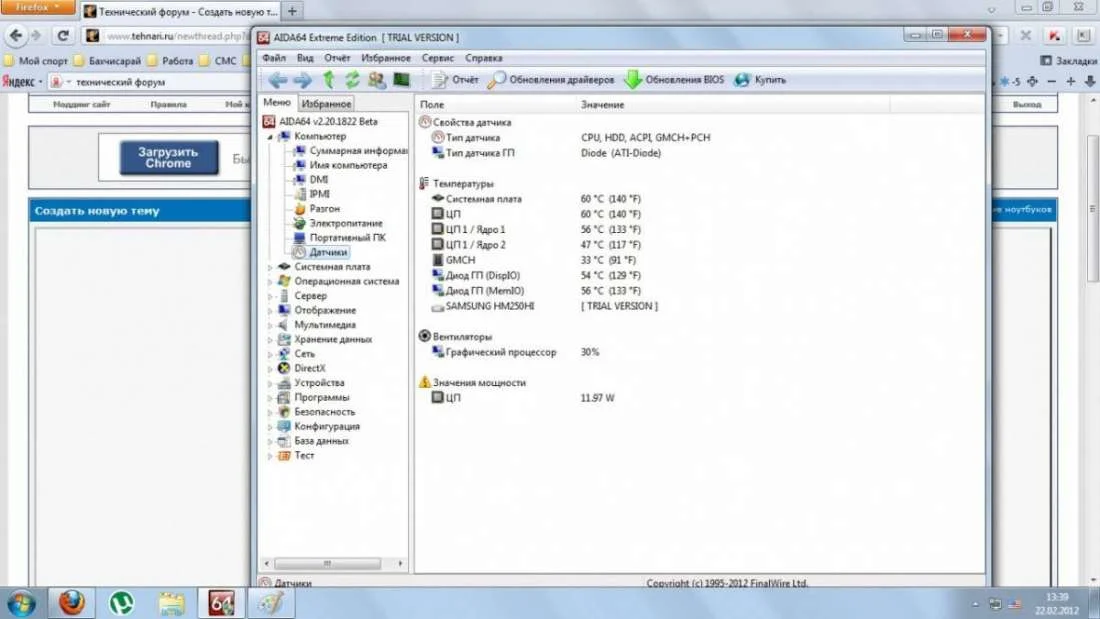Select the Датчики tree item
This screenshot has height=619, width=1100.
click(x=321, y=252)
